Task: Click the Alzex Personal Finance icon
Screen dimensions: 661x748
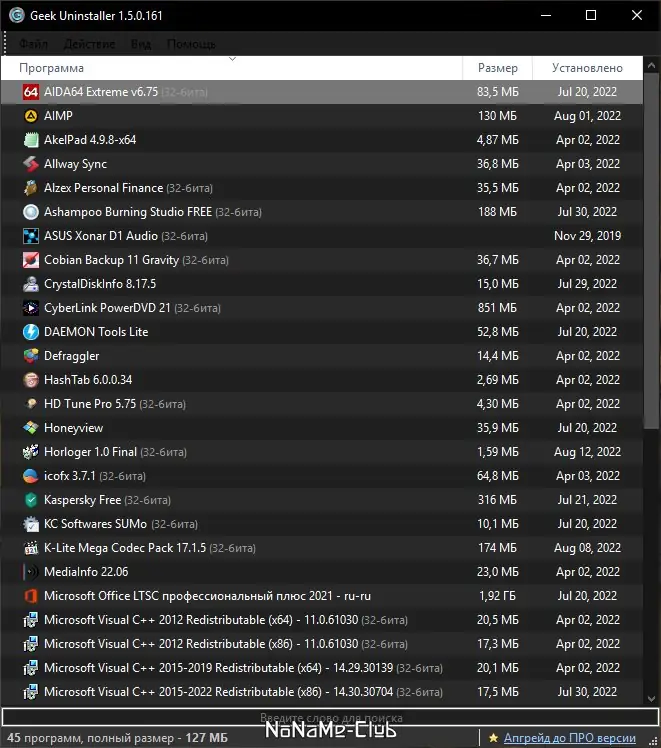Action: coord(31,188)
